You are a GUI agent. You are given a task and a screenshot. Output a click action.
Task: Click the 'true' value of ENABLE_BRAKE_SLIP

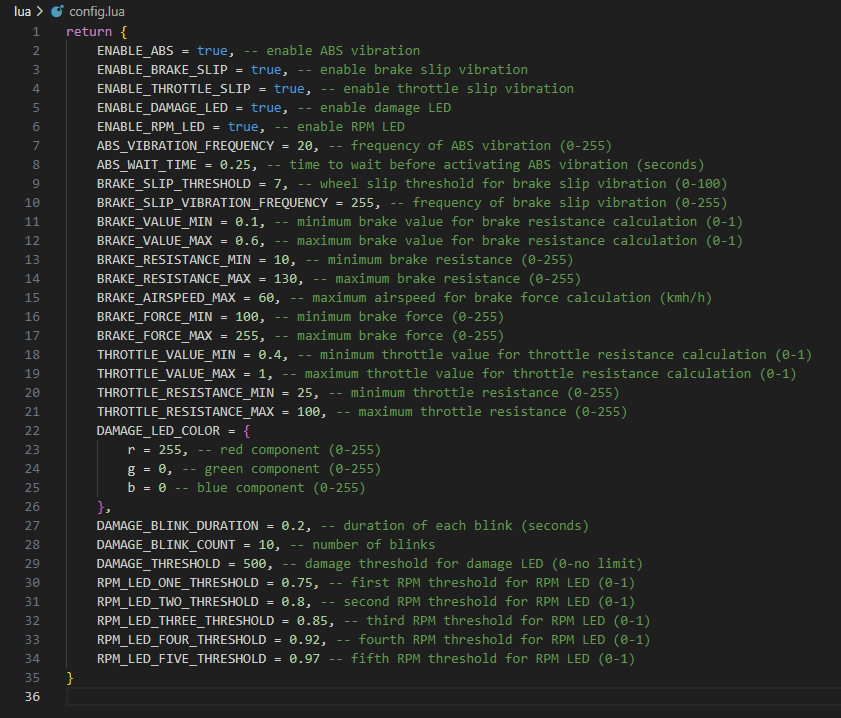pos(266,70)
